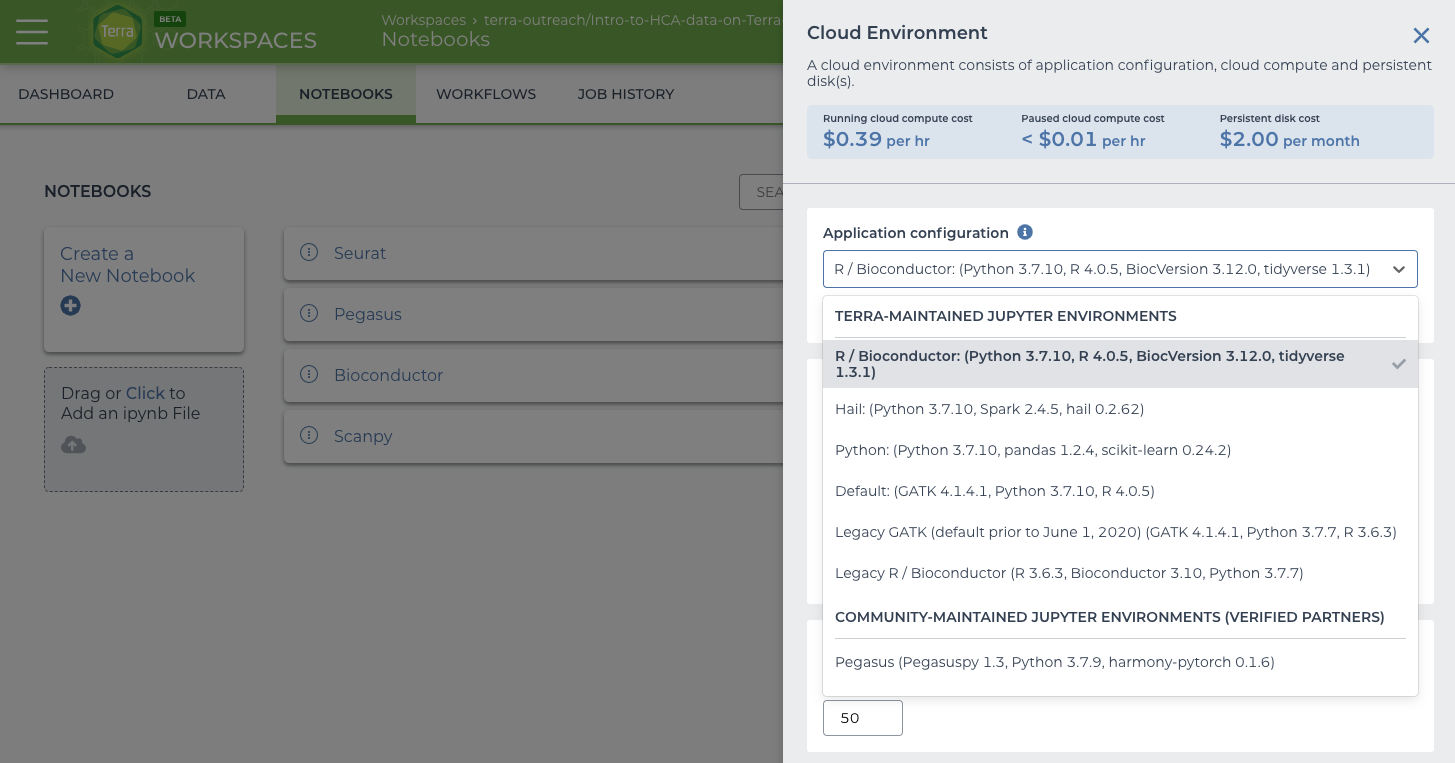
Task: Pick the Legacy GATK environment option
Action: pos(1120,532)
